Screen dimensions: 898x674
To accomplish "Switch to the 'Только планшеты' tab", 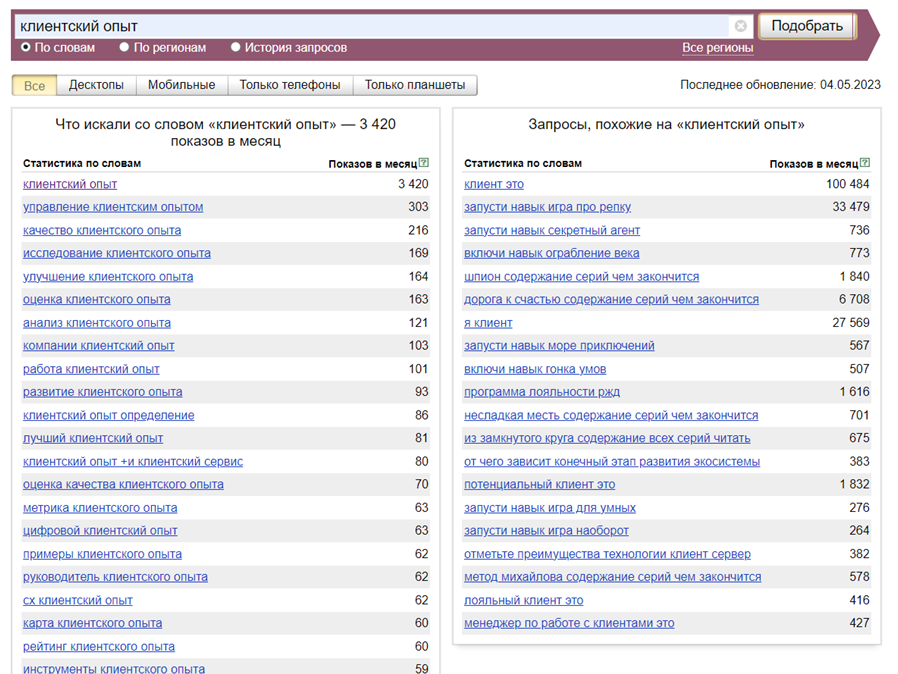I will pos(415,85).
